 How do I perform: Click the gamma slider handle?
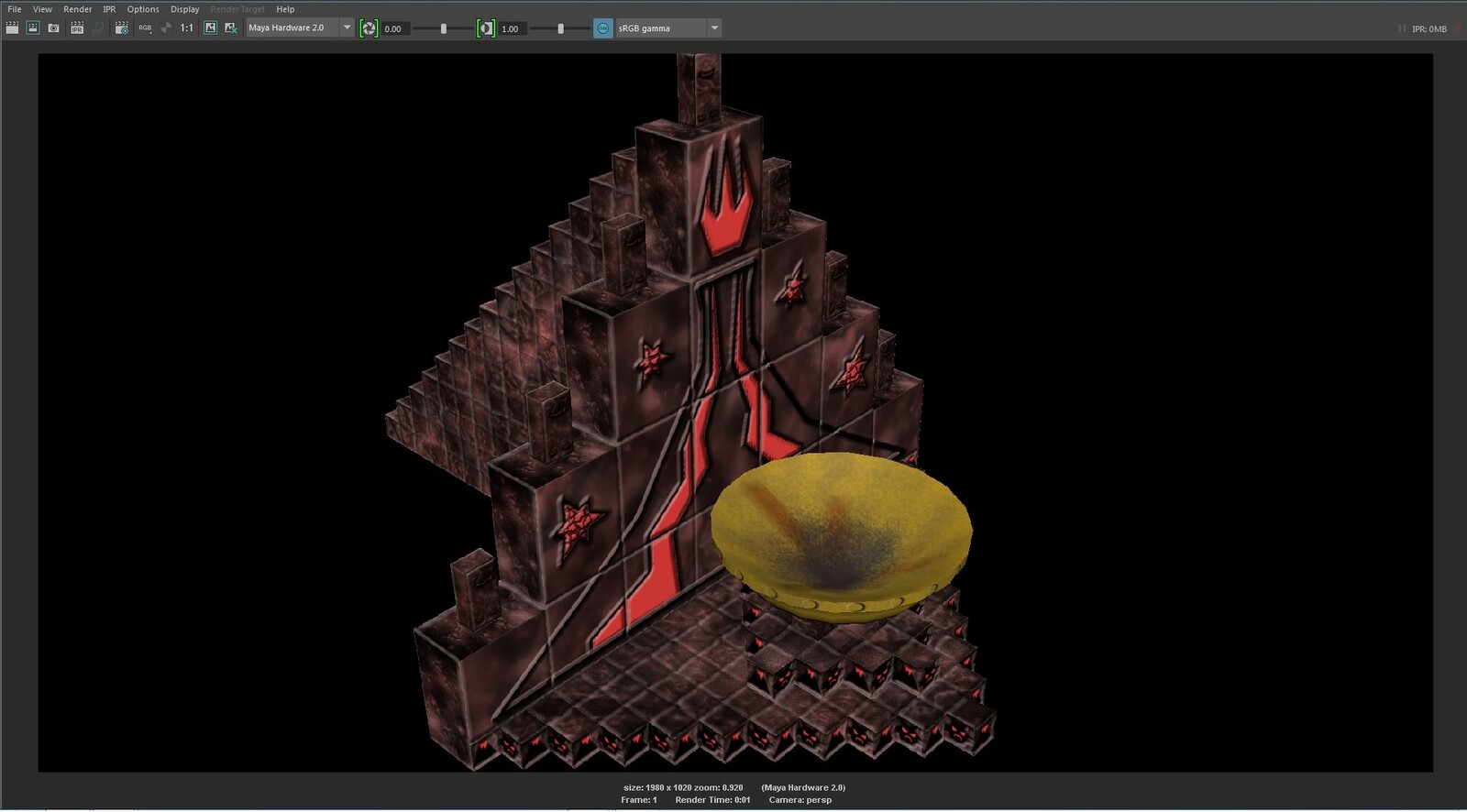(561, 28)
